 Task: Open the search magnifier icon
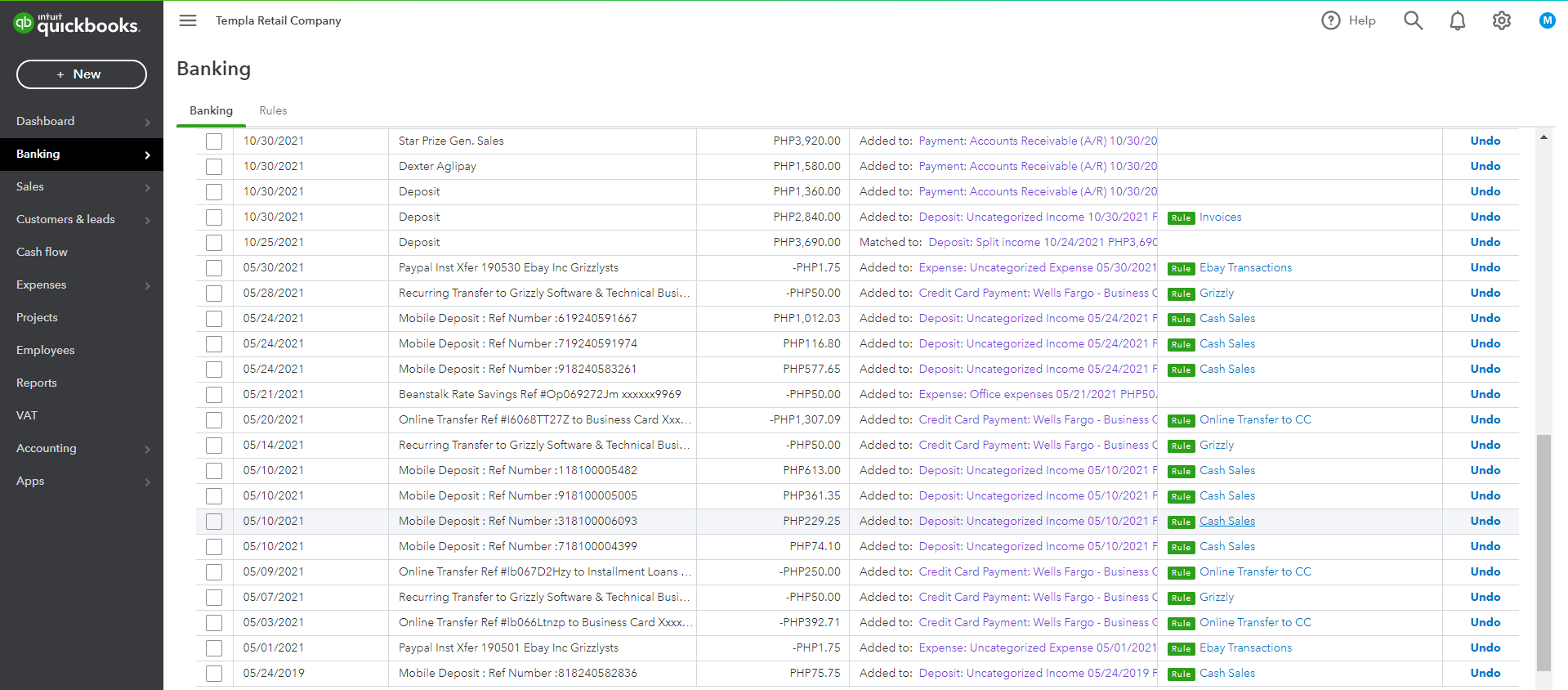point(1414,20)
